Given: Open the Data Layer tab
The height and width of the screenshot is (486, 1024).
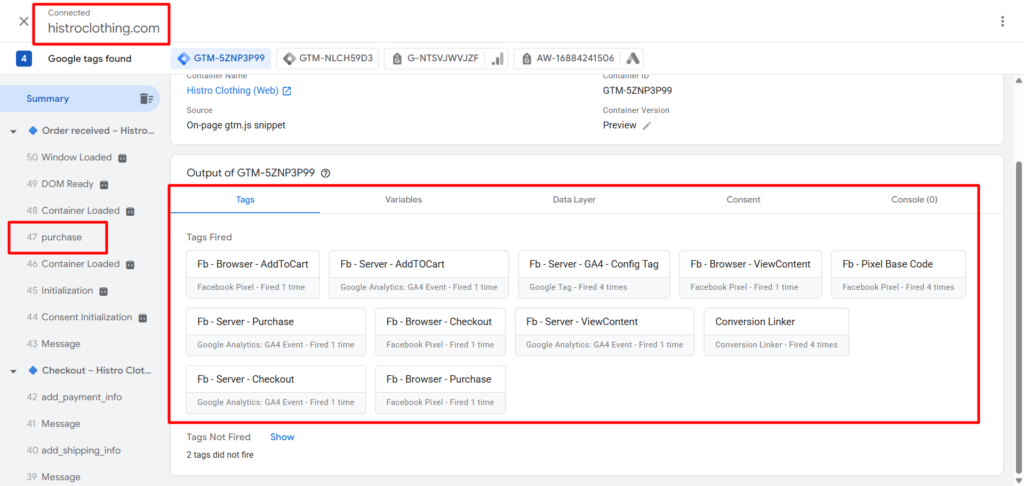Looking at the screenshot, I should (x=574, y=200).
